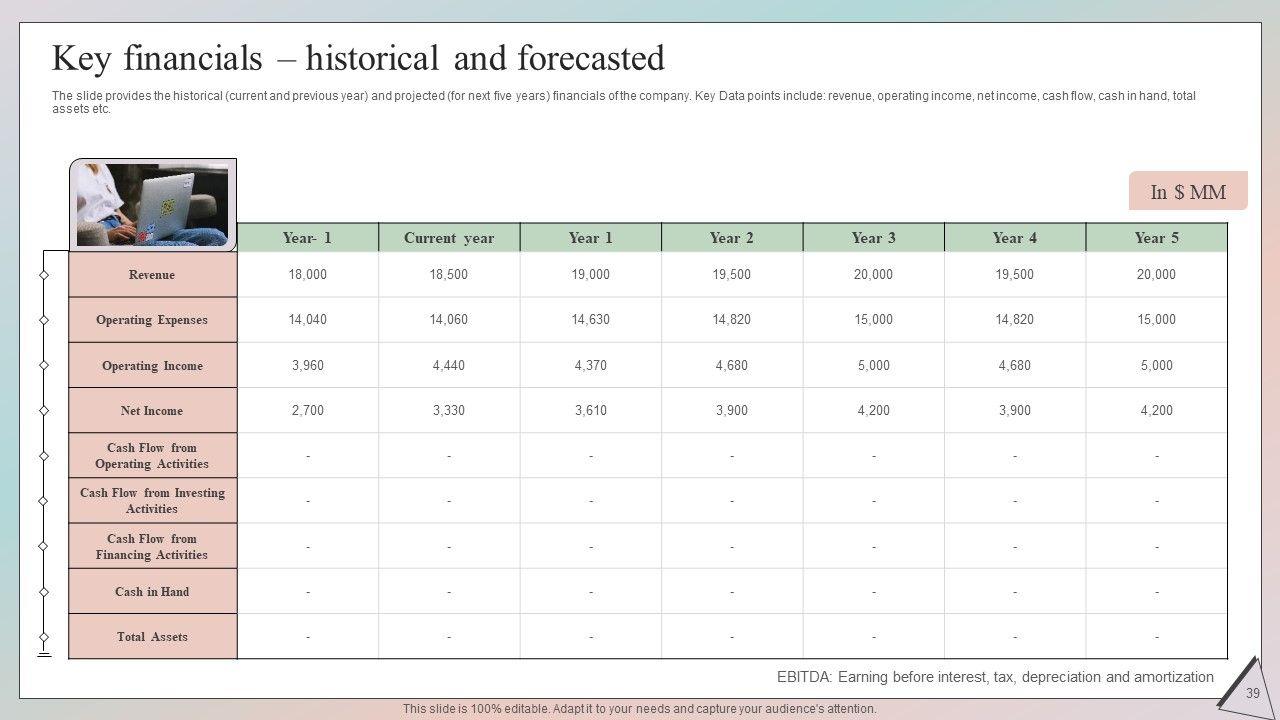The image size is (1280, 720).
Task: Select the Revenue value 18,500 cell
Action: click(x=449, y=275)
